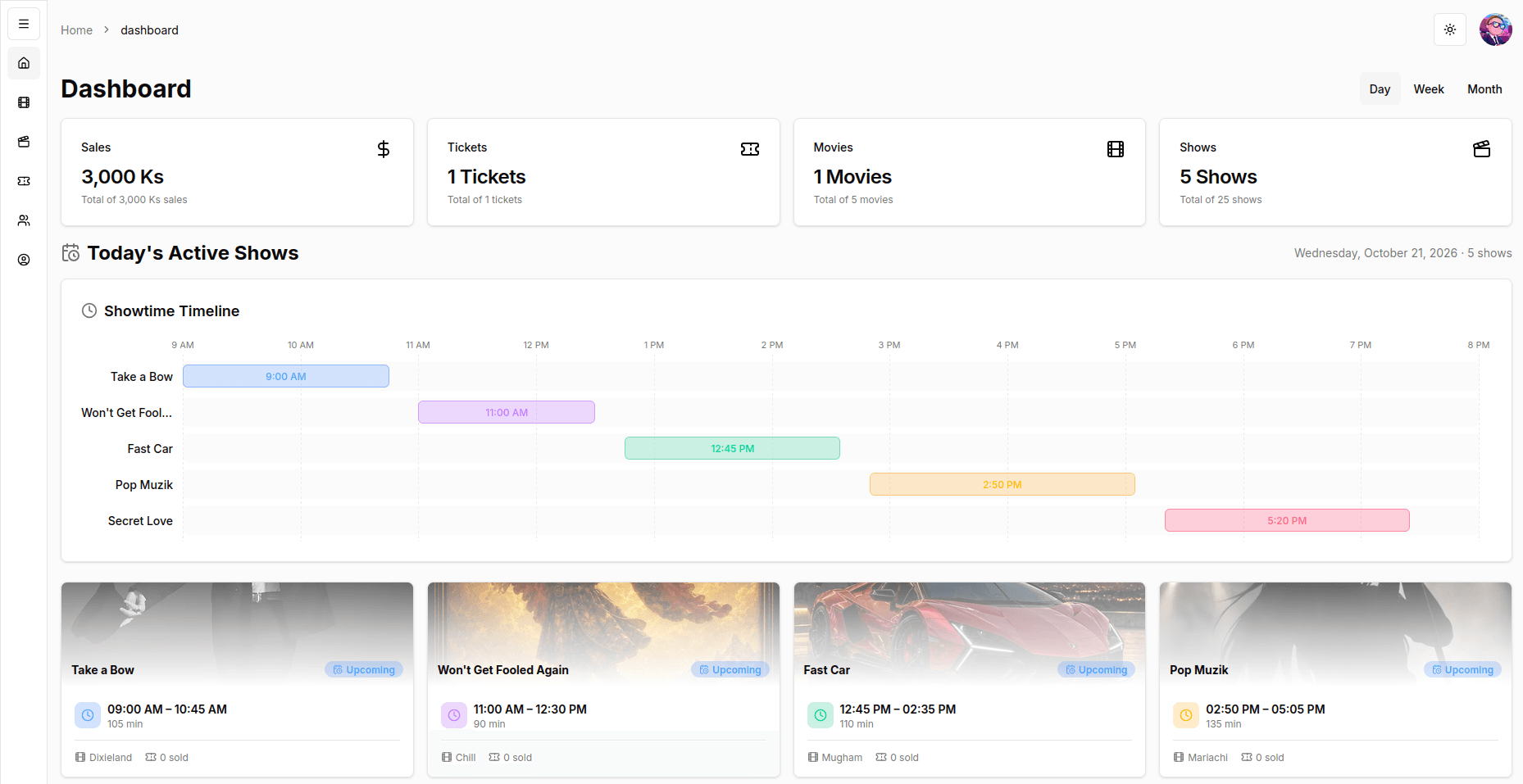This screenshot has height=784, width=1523.
Task: Click the clock icon beside Showtime Timeline
Action: coord(89,310)
